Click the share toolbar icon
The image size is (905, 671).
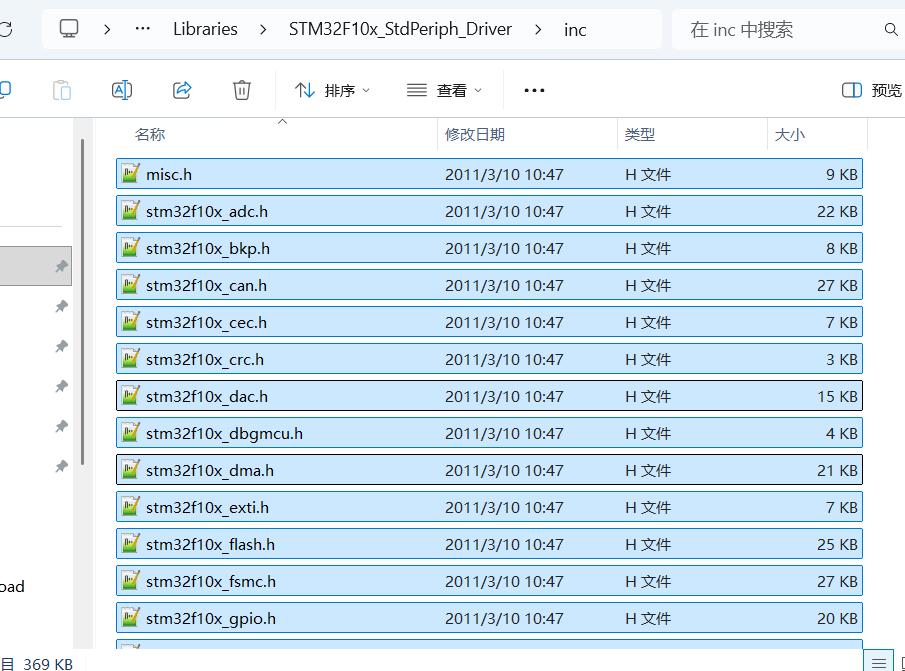(x=182, y=90)
